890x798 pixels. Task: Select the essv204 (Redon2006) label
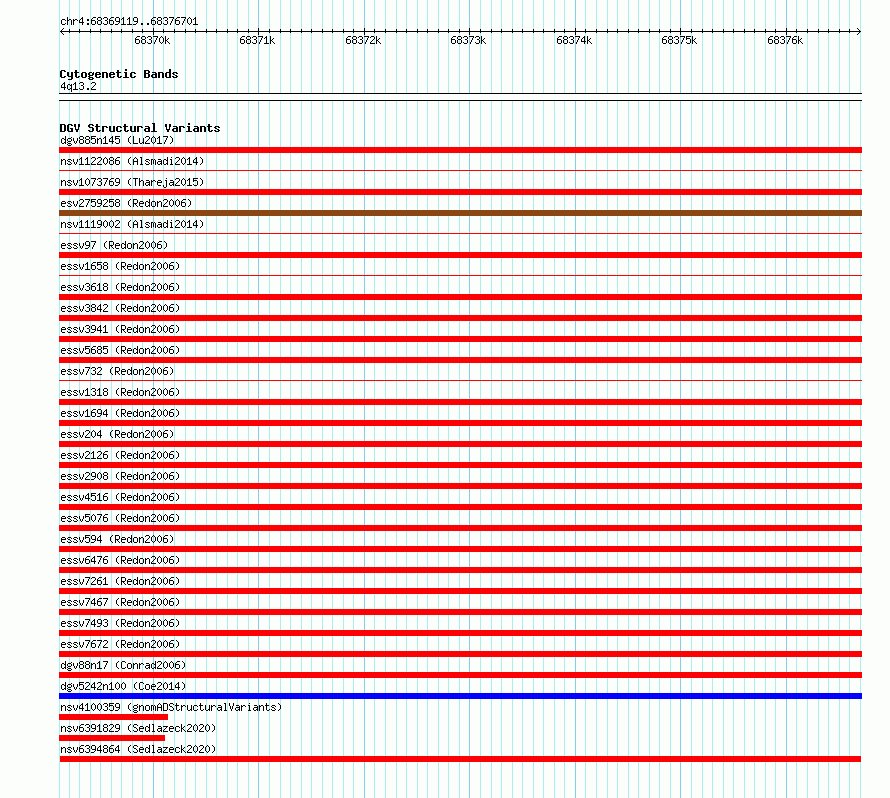[x=117, y=434]
